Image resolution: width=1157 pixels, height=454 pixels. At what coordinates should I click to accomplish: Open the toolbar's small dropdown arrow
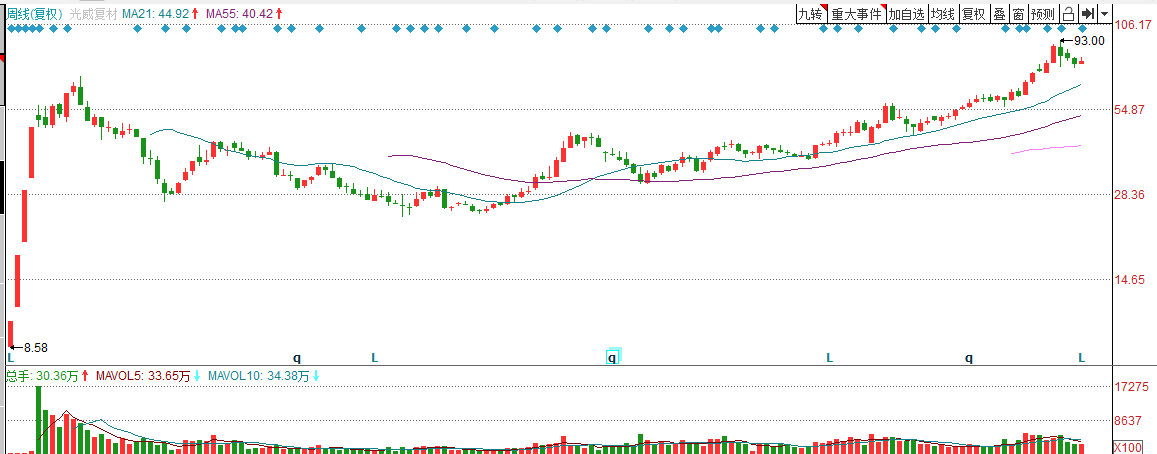pos(1104,13)
